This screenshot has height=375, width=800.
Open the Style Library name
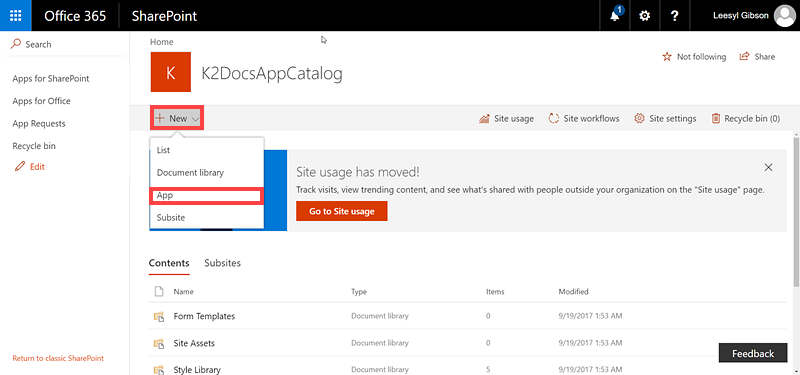tap(197, 370)
